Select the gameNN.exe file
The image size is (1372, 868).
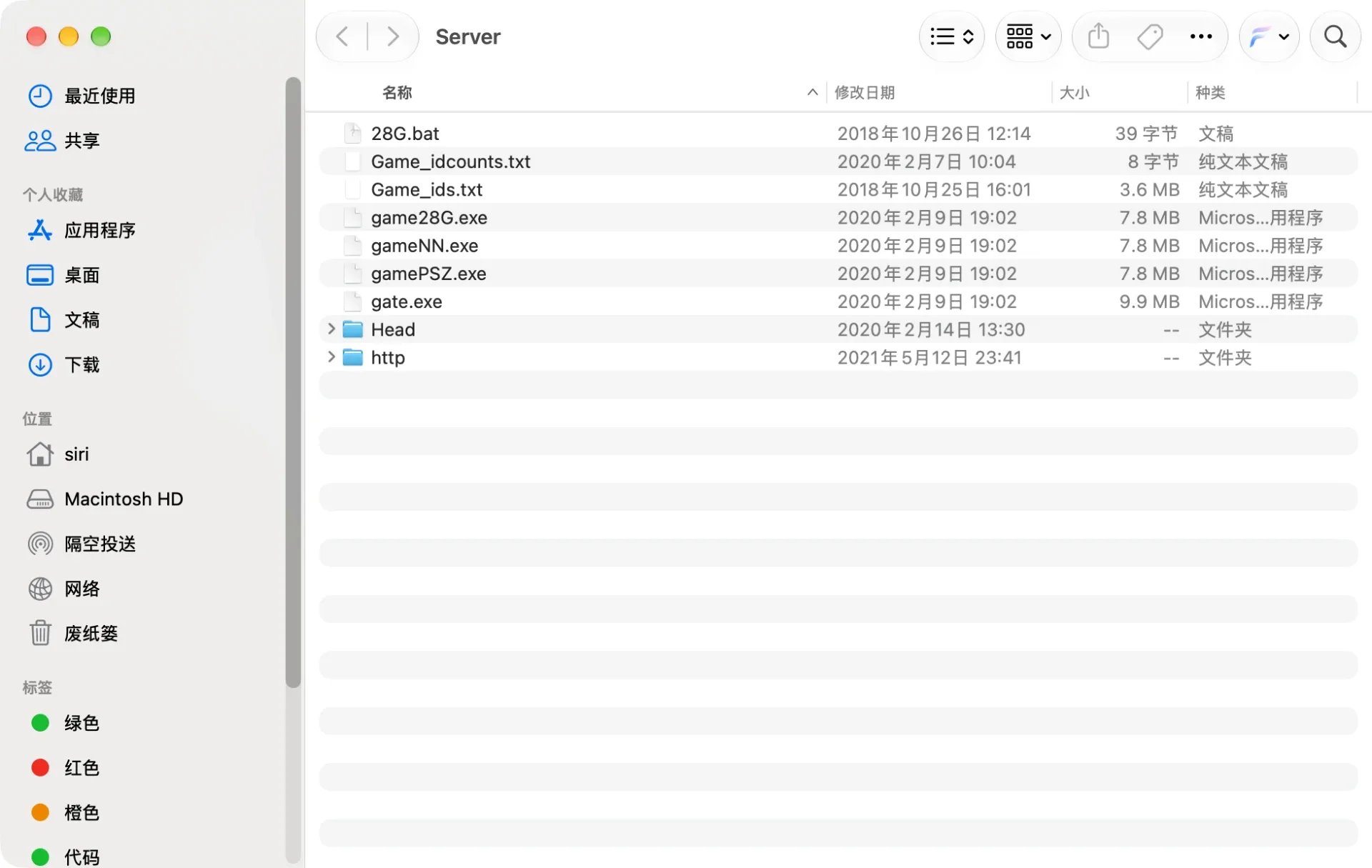[x=837, y=245]
